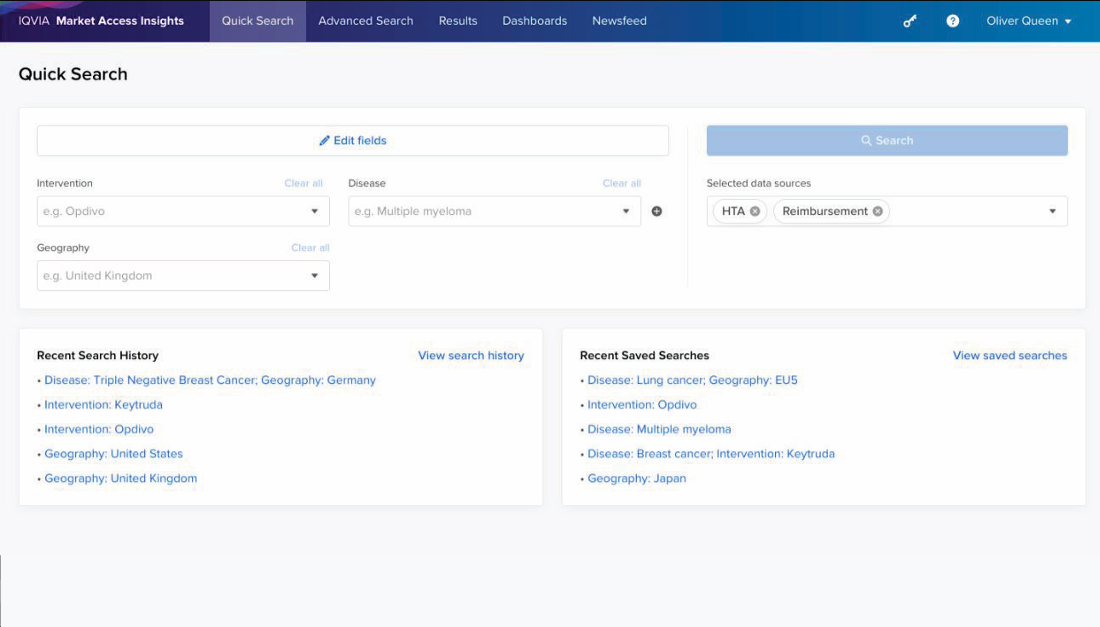Open View search history link
Image resolution: width=1100 pixels, height=627 pixels.
[x=471, y=356]
